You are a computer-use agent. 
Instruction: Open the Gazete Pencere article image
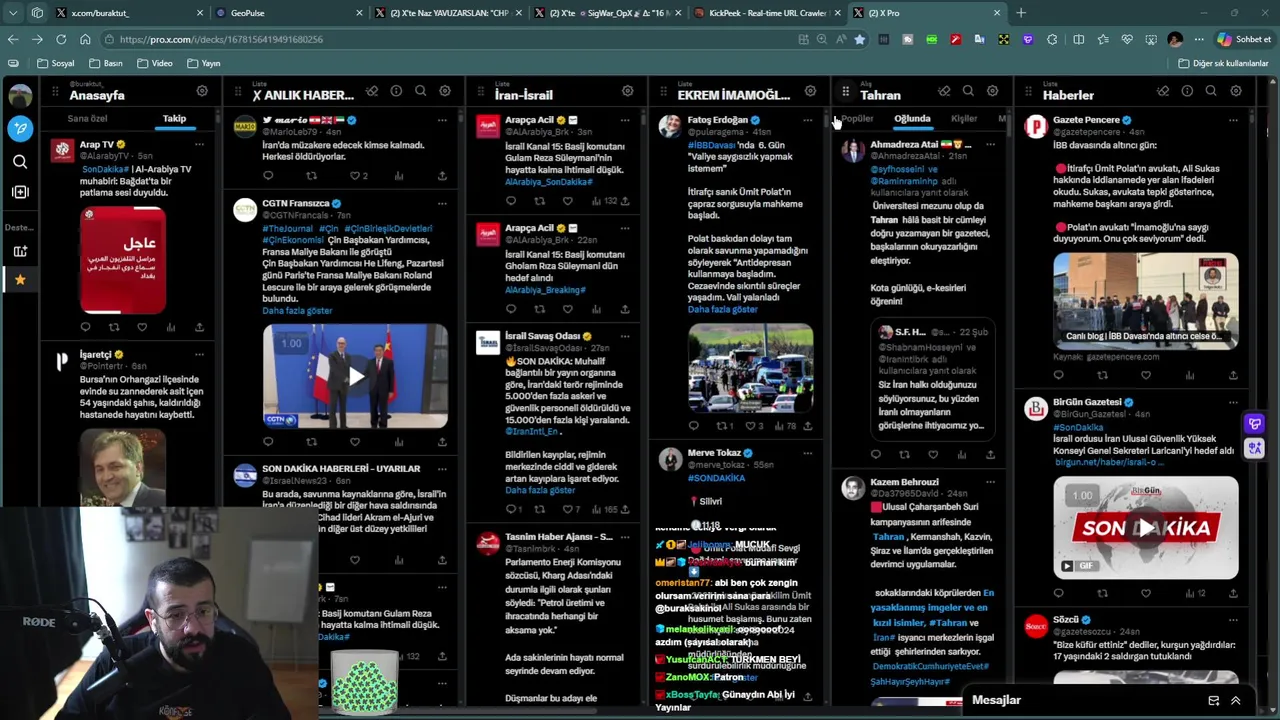[1146, 299]
